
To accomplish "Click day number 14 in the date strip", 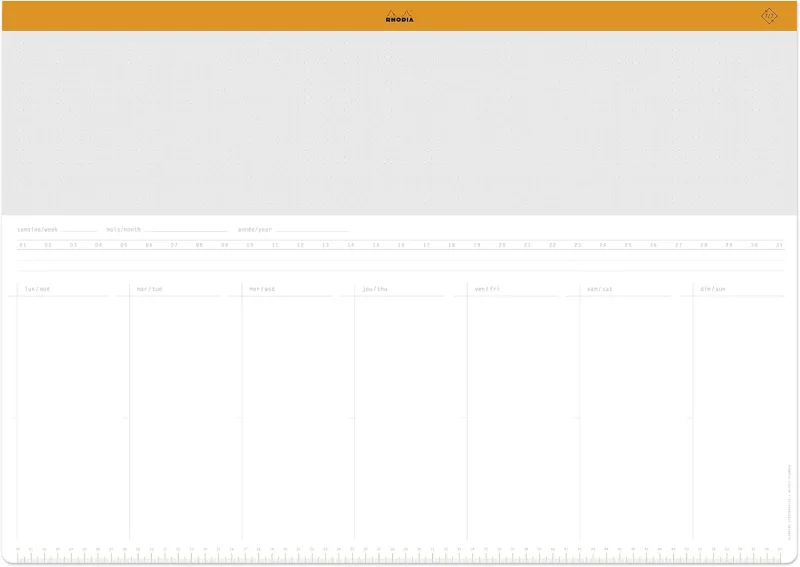I will tap(351, 245).
